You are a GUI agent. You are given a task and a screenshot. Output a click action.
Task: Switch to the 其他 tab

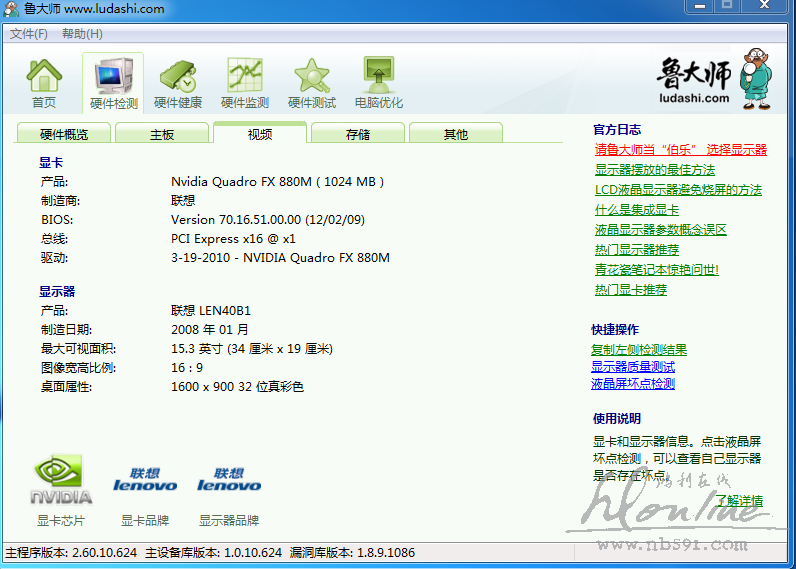point(456,135)
